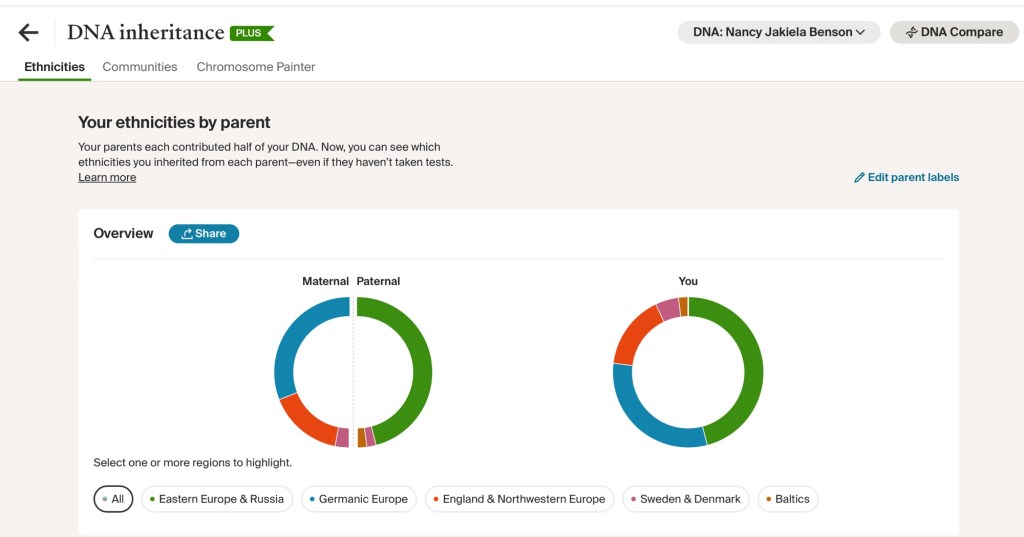Click the pencil icon beside Edit parent labels
Viewport: 1024px width, 537px height.
[859, 178]
